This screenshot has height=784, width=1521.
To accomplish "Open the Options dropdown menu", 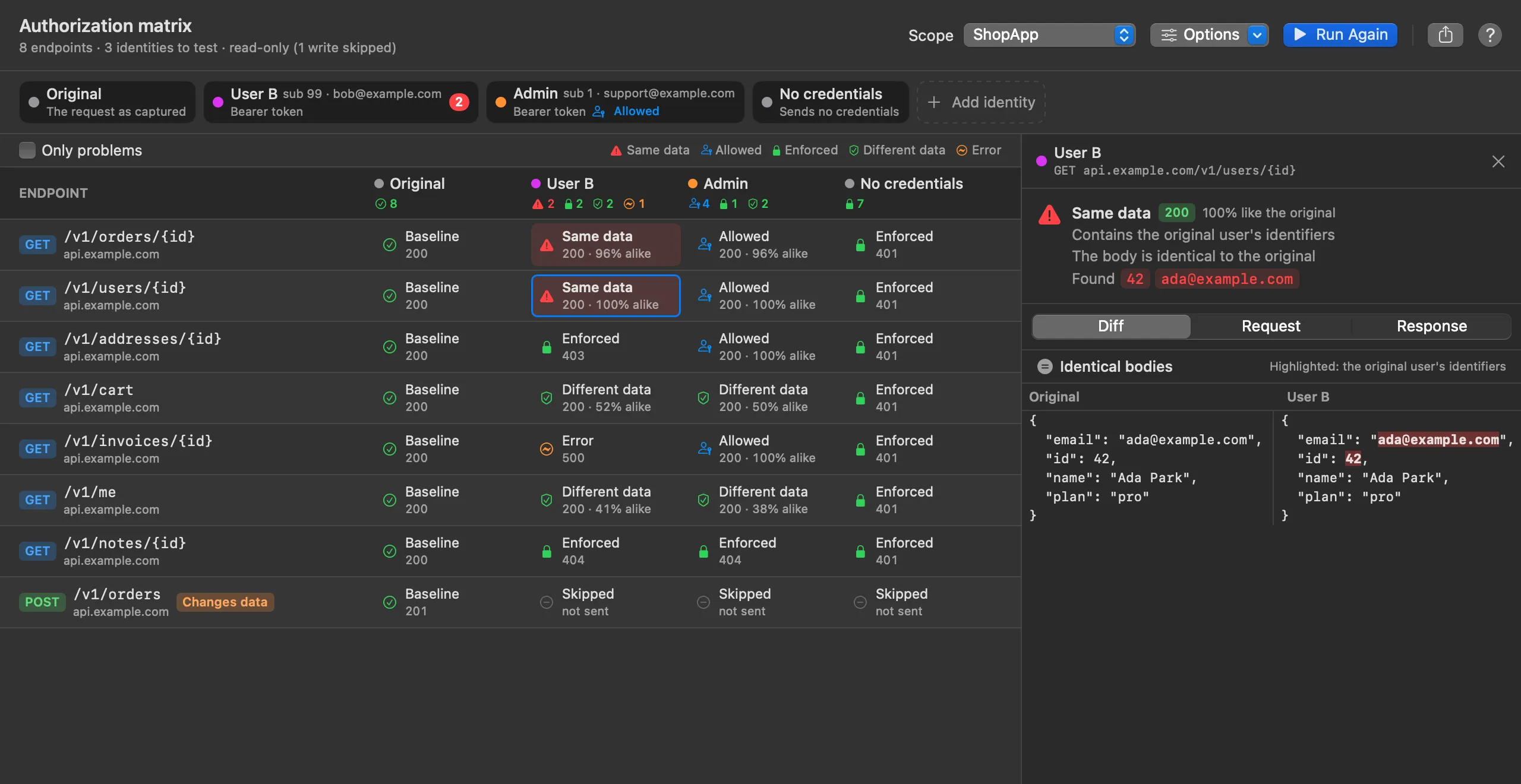I will (x=1209, y=35).
